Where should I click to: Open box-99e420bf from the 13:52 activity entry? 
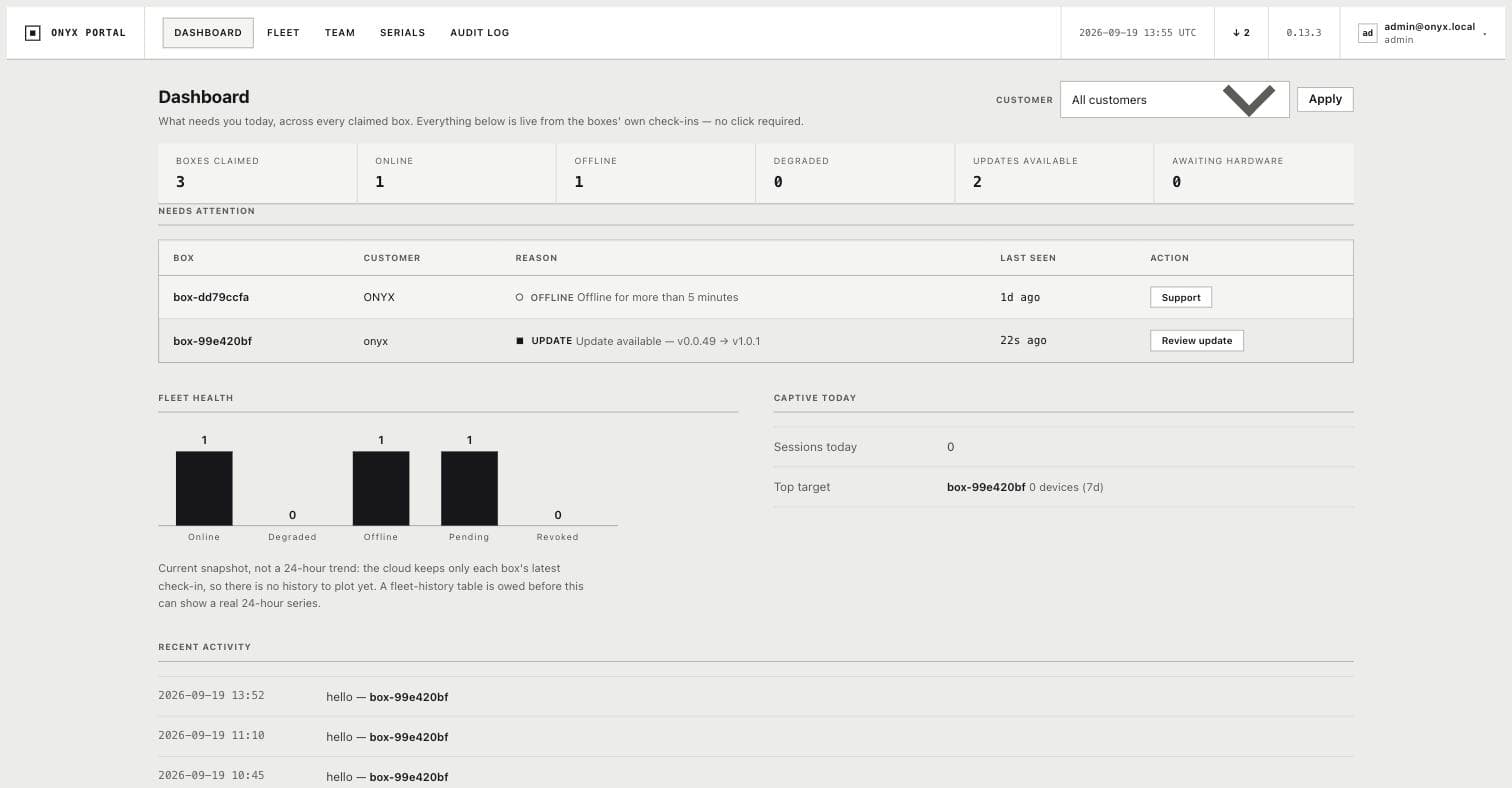[409, 697]
